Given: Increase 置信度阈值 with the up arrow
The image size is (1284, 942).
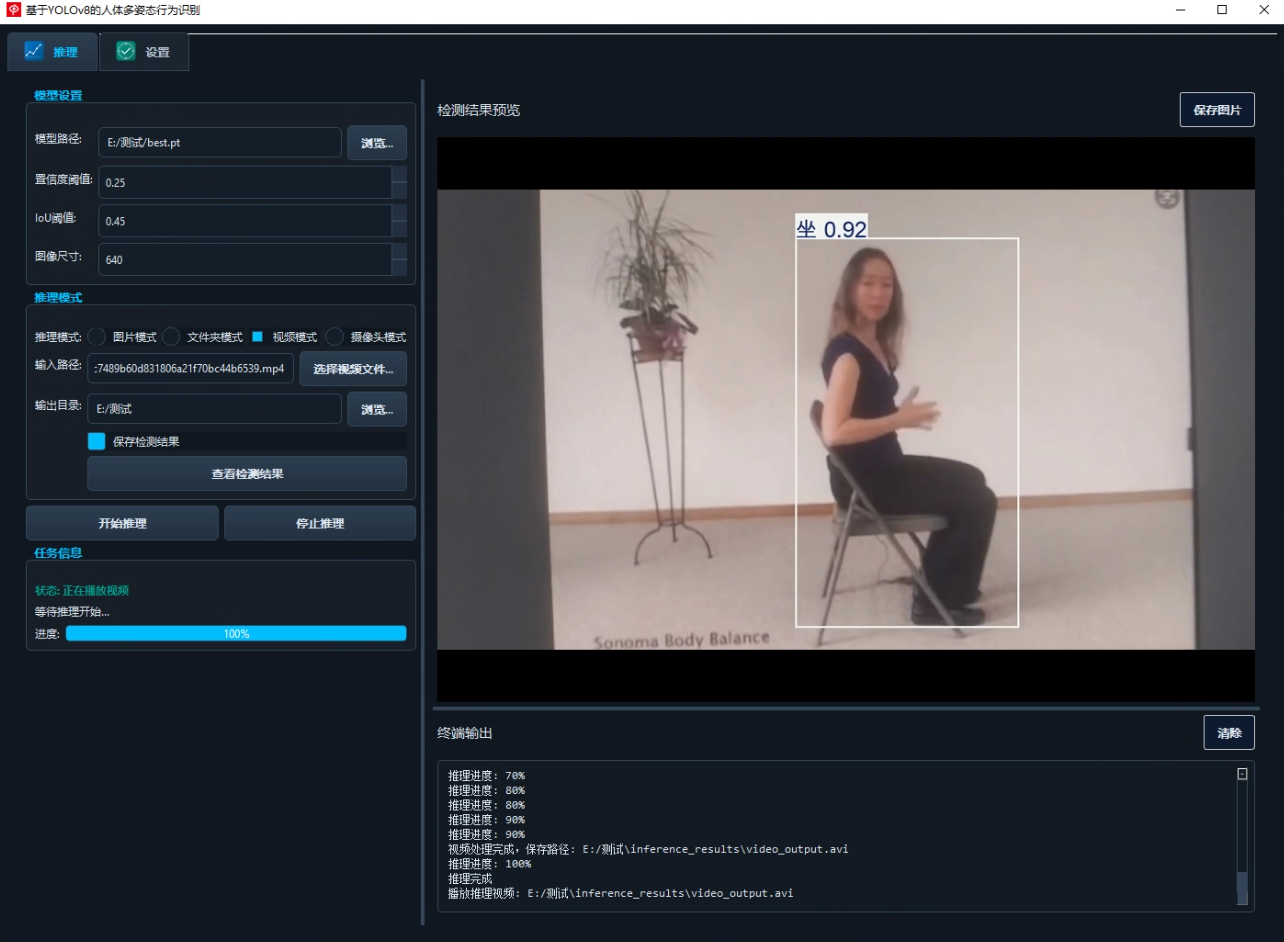Looking at the screenshot, I should click(x=399, y=175).
